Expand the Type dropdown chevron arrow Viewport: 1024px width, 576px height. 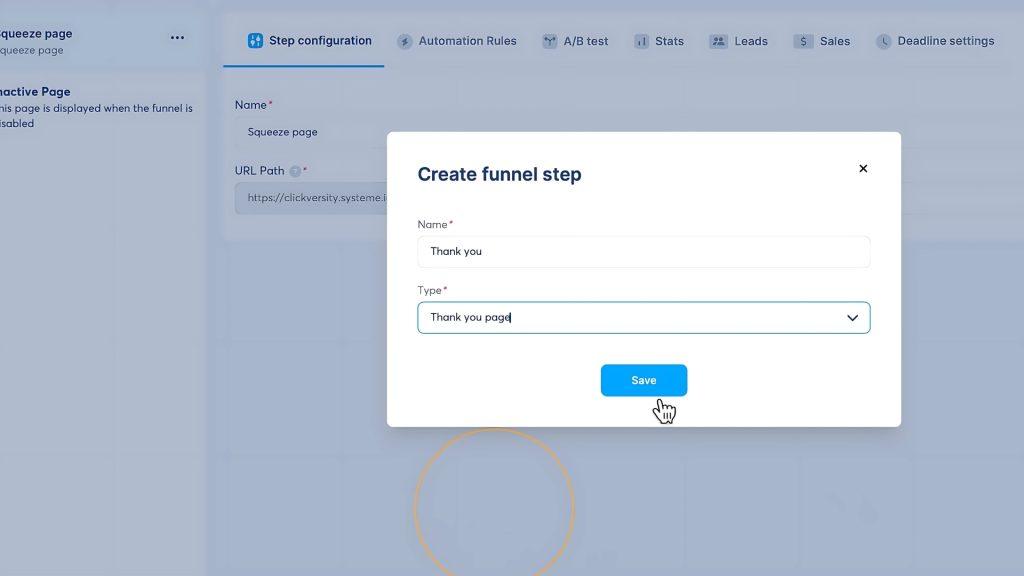point(852,317)
